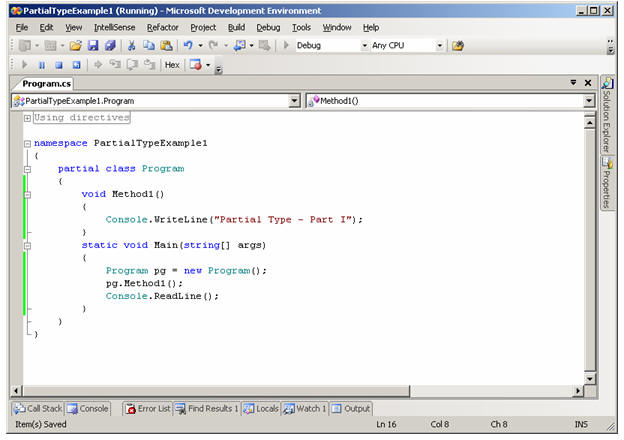Cut selection with the scissors icon
The image size is (624, 440).
click(x=131, y=46)
